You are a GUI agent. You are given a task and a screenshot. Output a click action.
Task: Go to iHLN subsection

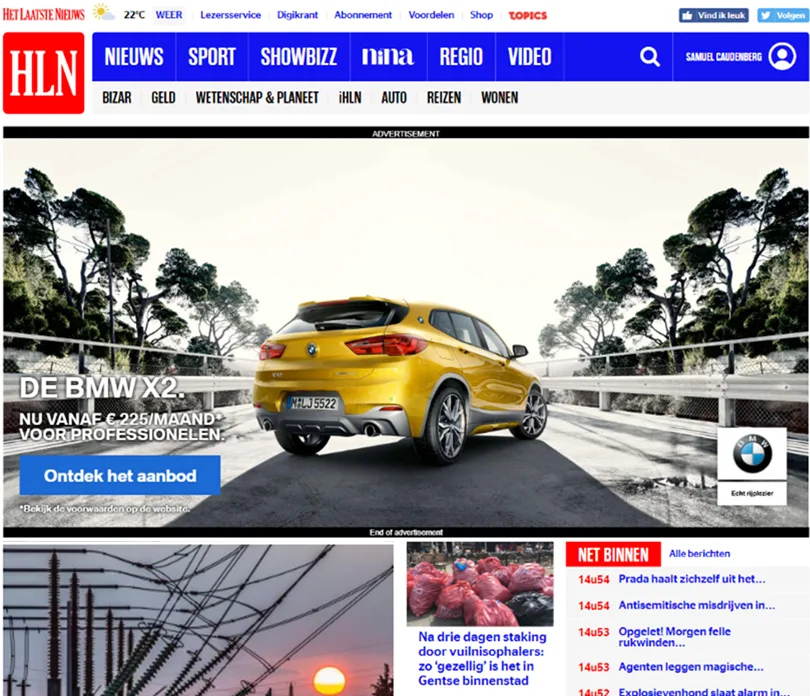[350, 98]
